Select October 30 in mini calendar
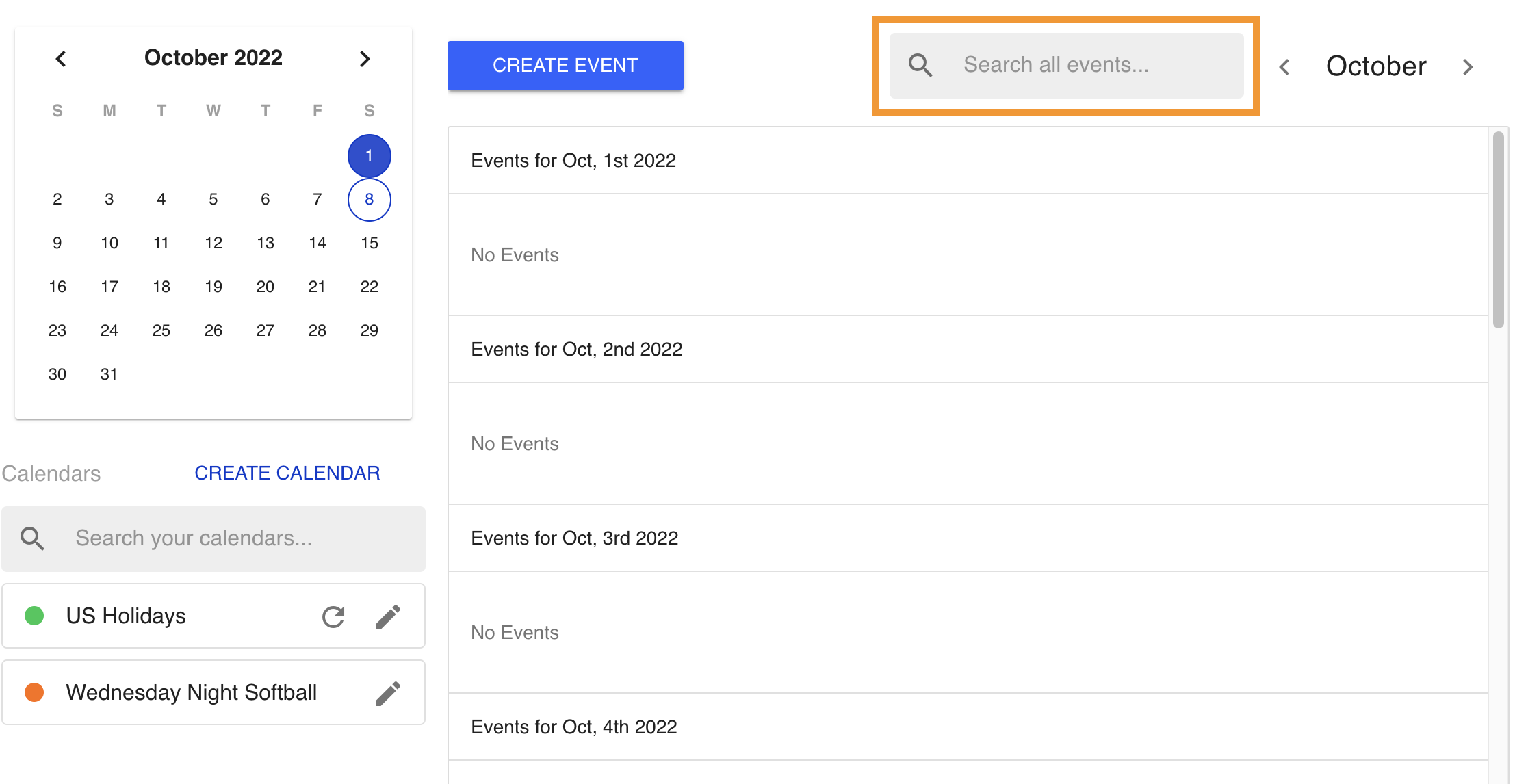This screenshot has width=1515, height=784. (x=57, y=375)
